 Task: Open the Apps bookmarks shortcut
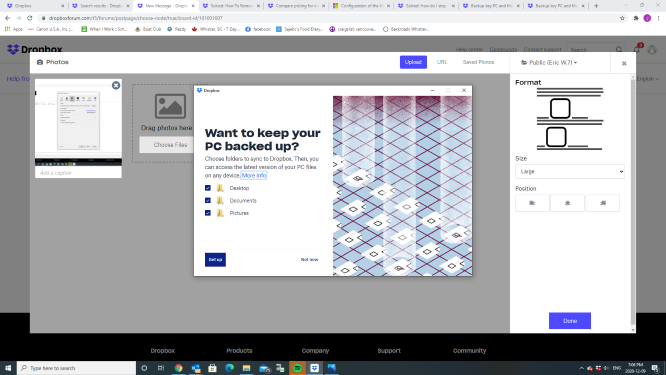[x=14, y=29]
